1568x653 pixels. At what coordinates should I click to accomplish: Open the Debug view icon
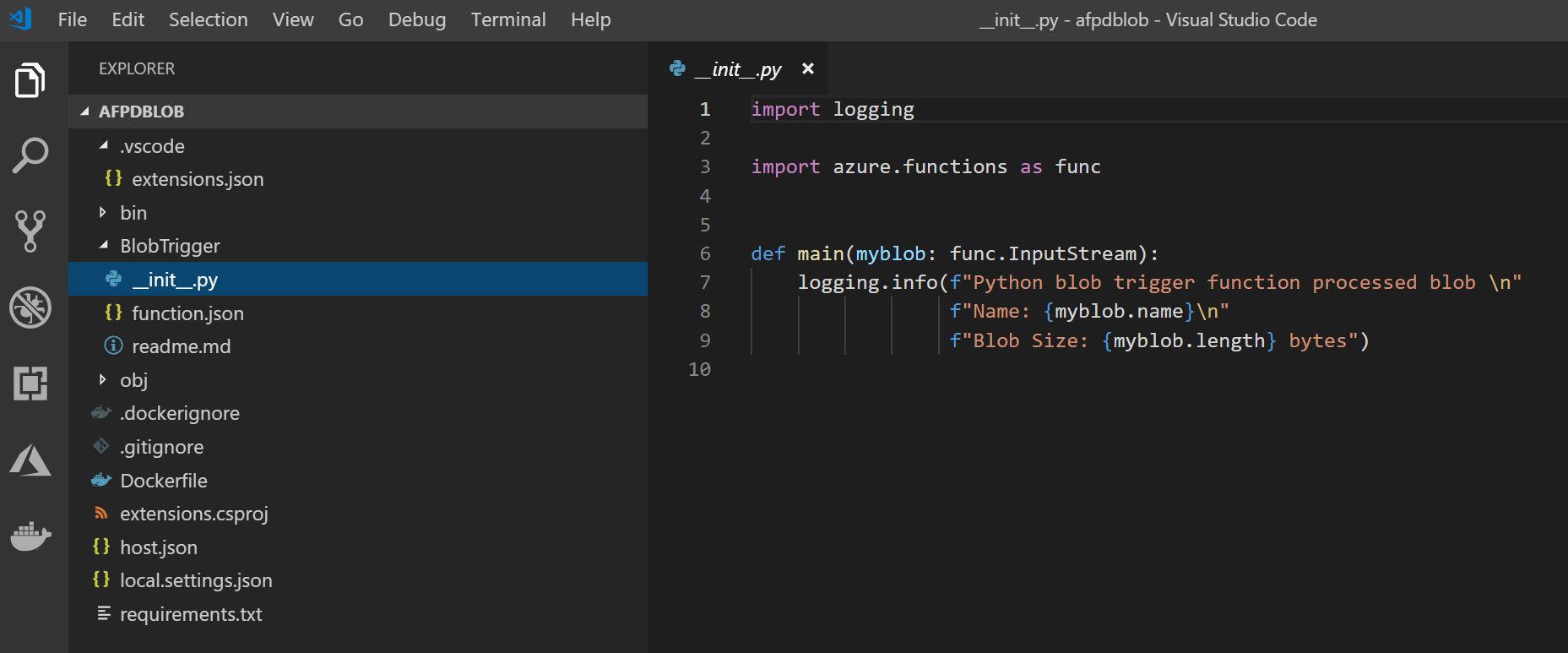[x=30, y=307]
